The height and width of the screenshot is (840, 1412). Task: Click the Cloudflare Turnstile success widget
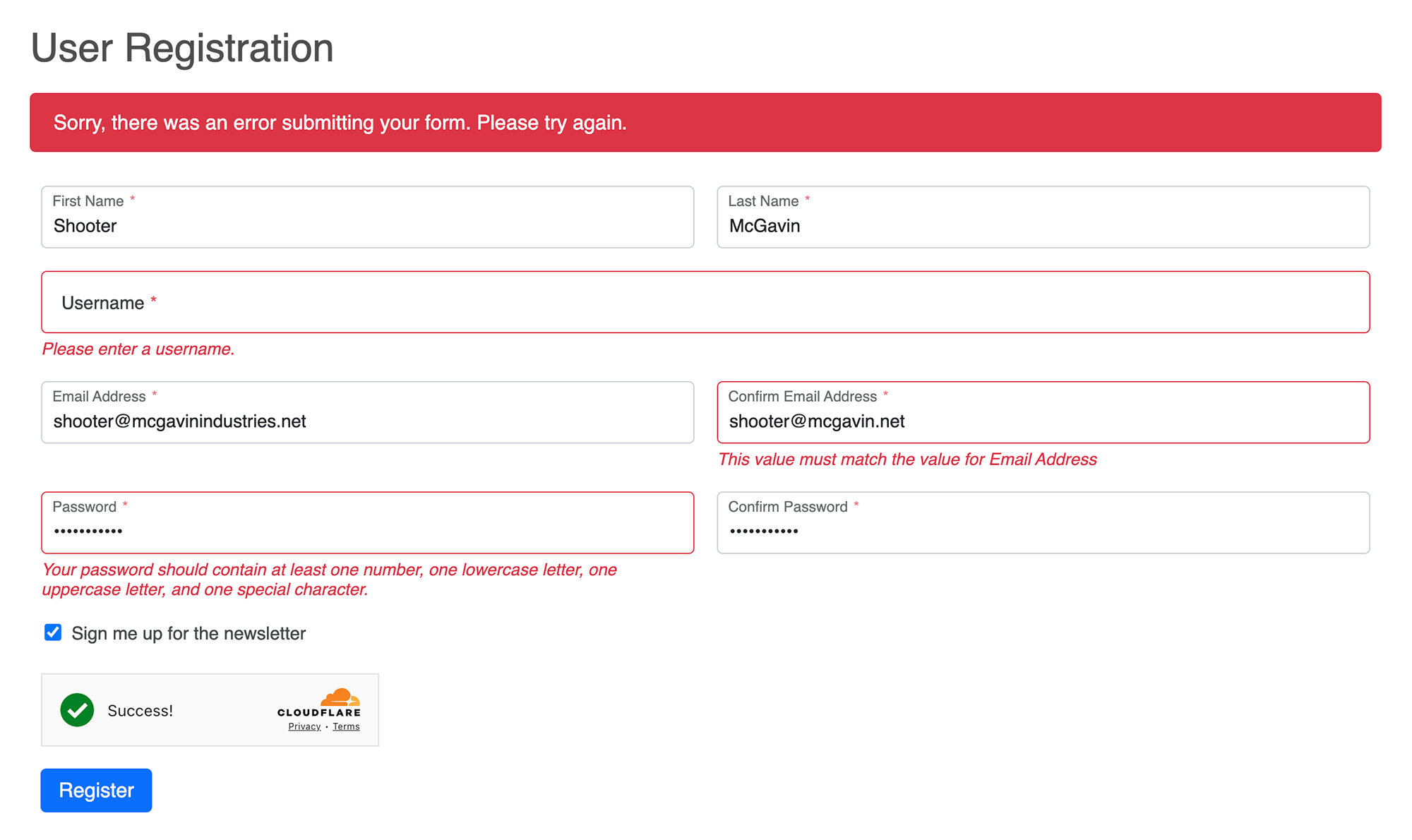point(210,709)
